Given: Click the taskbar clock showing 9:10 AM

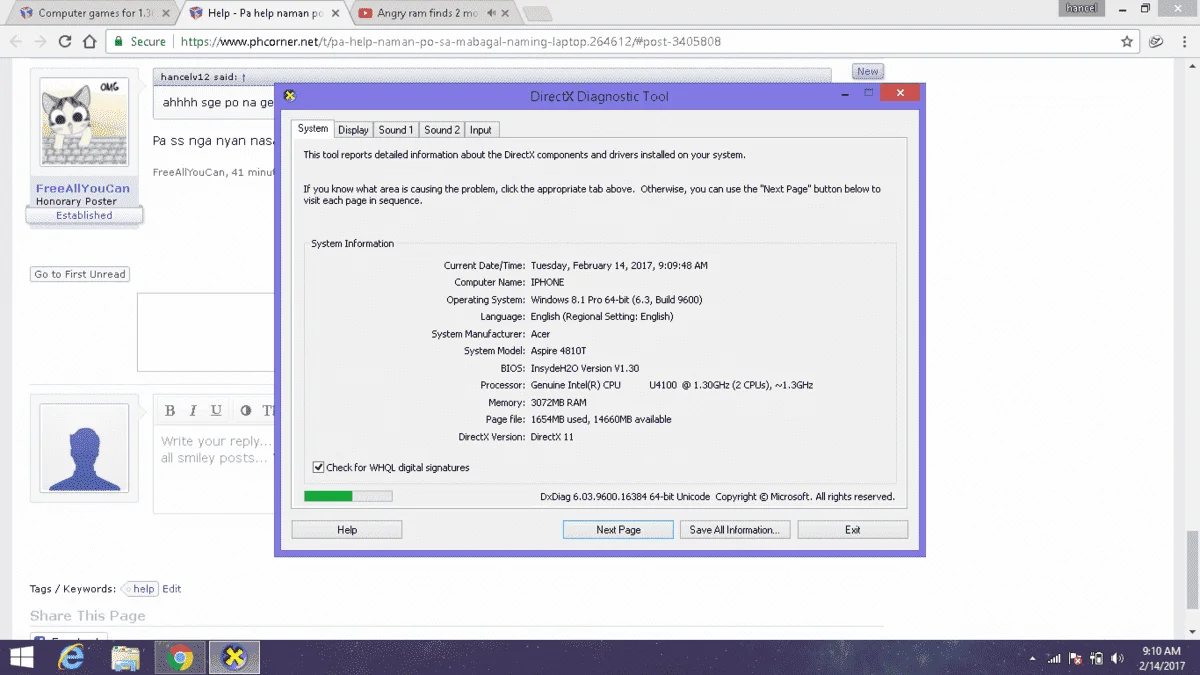Looking at the screenshot, I should point(1160,658).
